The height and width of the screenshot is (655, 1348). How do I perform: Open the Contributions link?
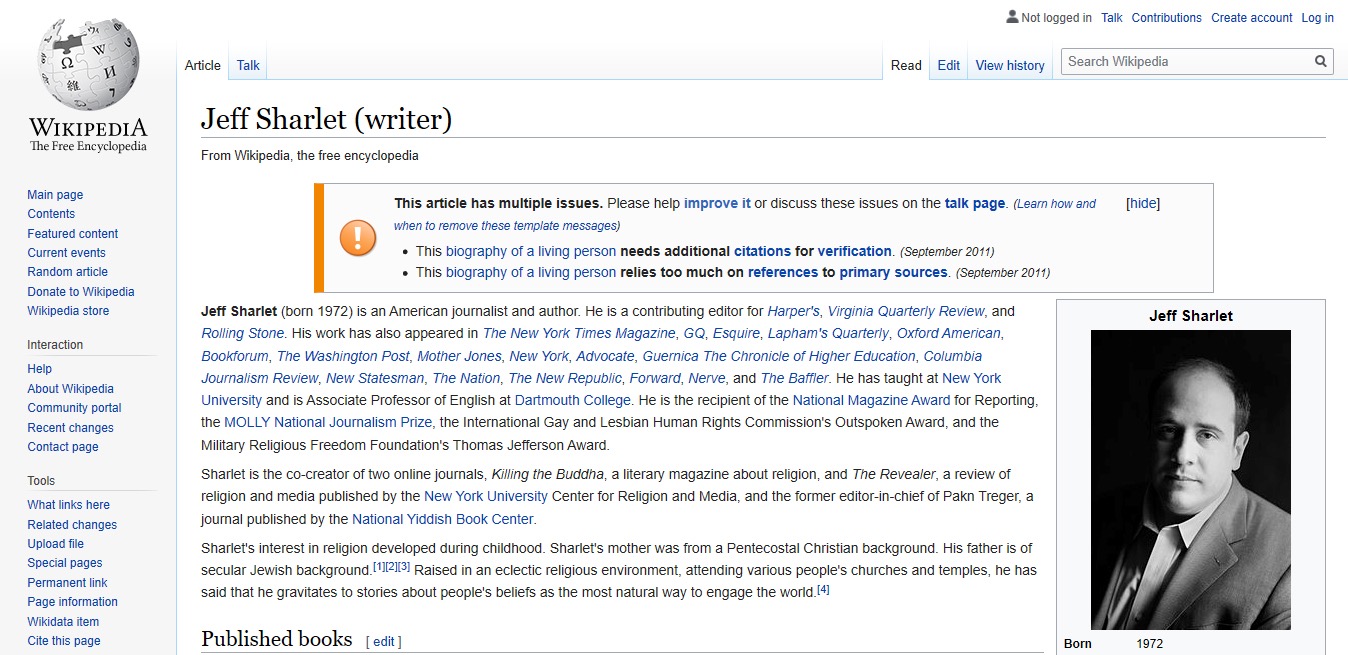pos(1166,18)
